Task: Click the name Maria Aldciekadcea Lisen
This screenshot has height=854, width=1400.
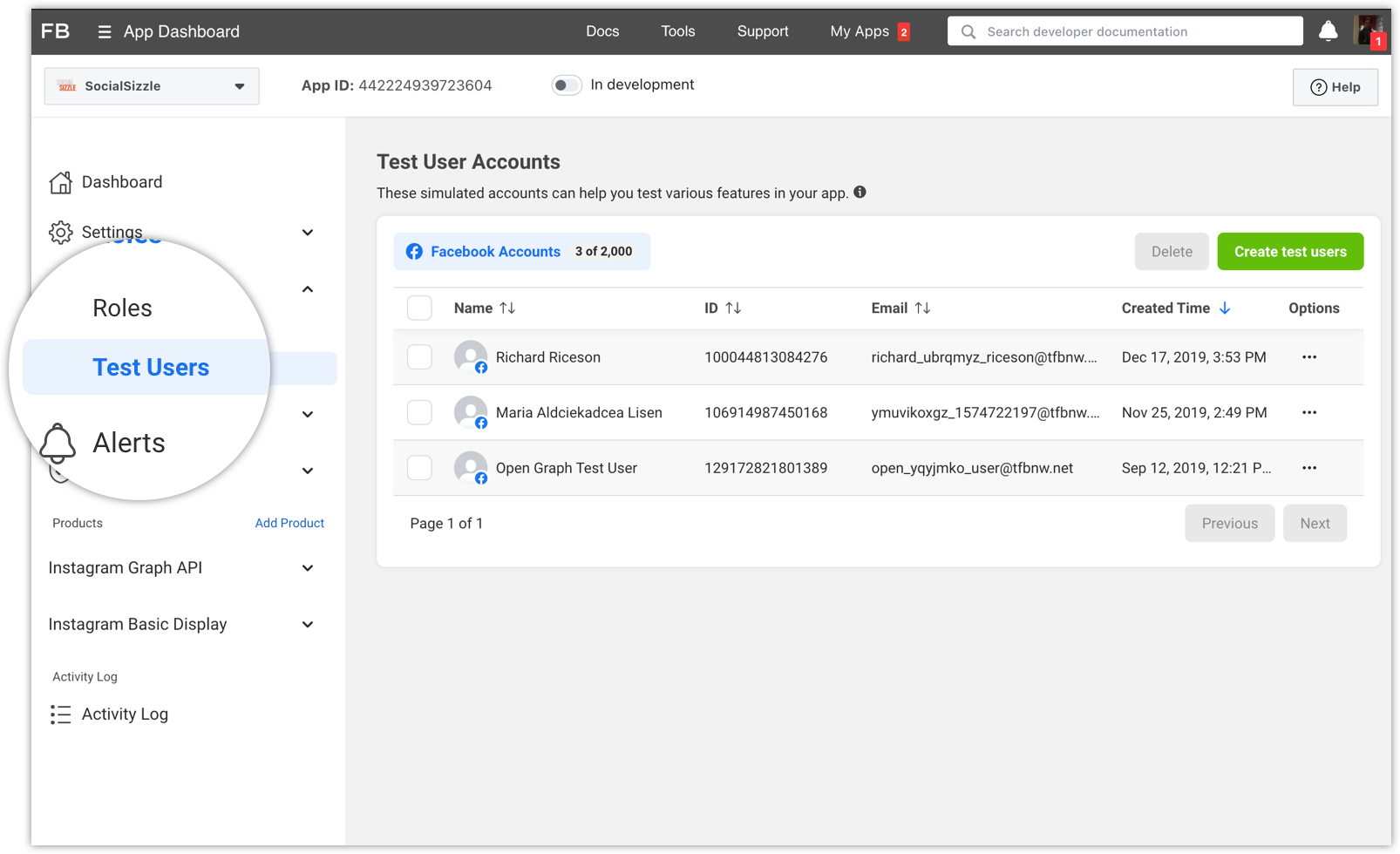Action: coord(579,412)
